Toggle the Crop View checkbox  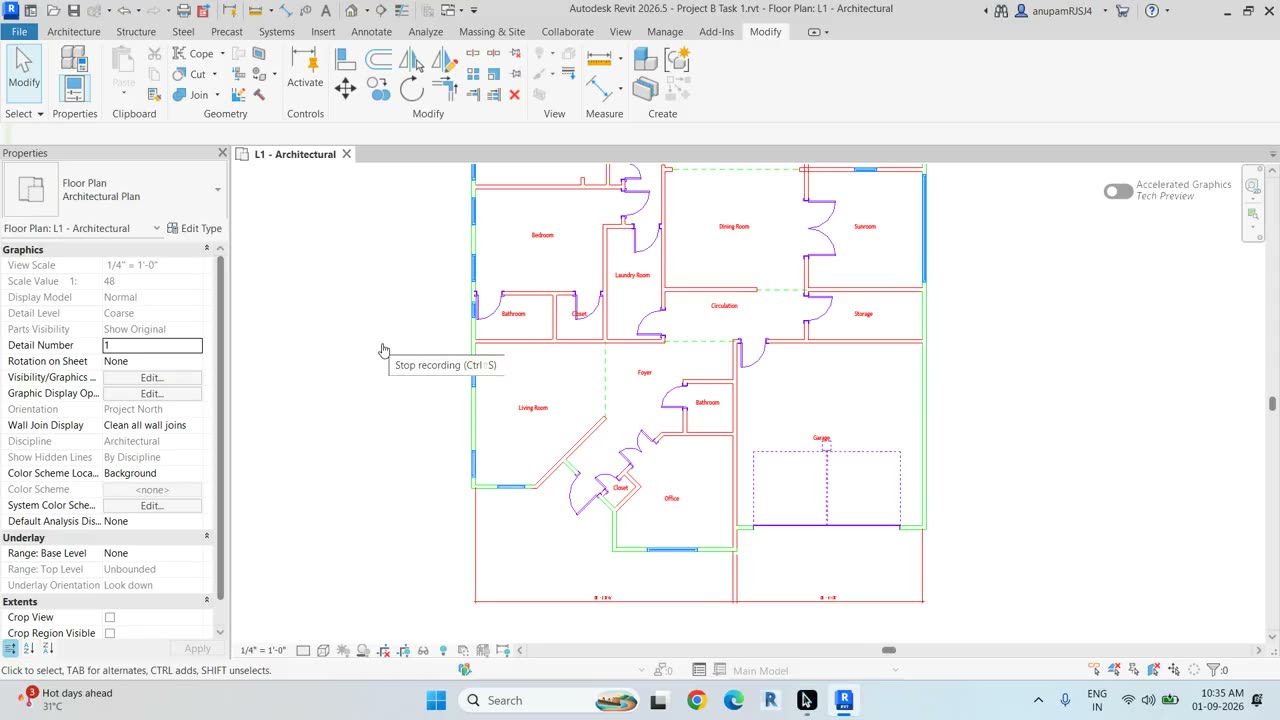coord(110,618)
